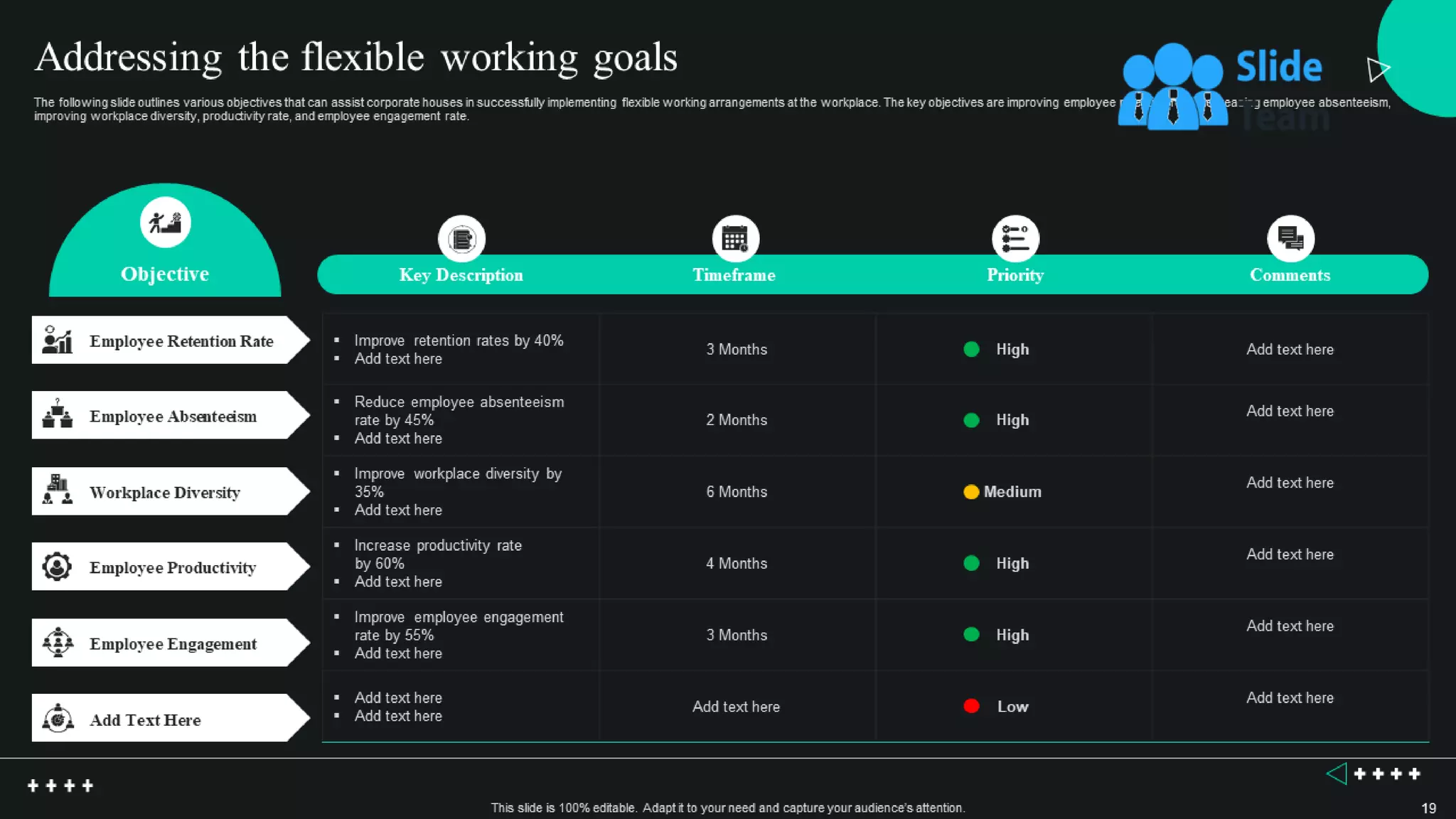Click the Objective stairs icon
Image resolution: width=1456 pixels, height=819 pixels.
coord(165,223)
